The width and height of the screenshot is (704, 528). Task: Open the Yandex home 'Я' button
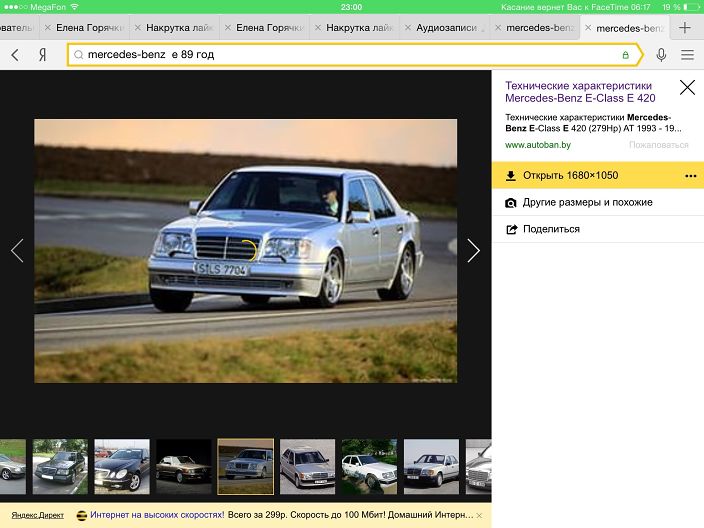pos(42,55)
